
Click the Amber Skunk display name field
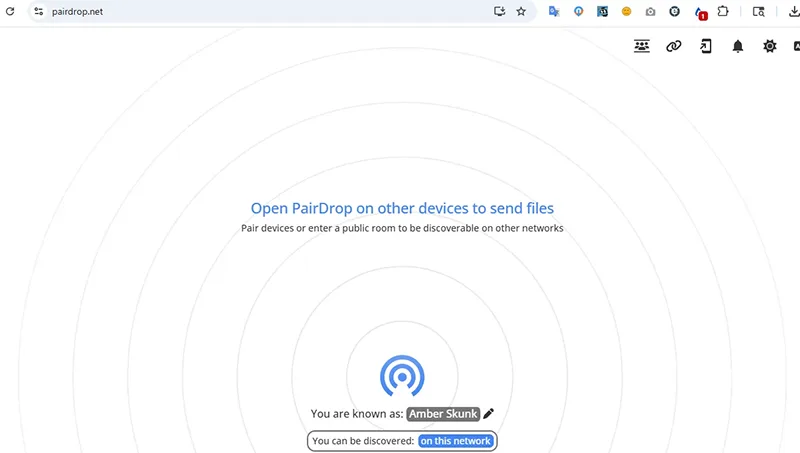pos(443,414)
